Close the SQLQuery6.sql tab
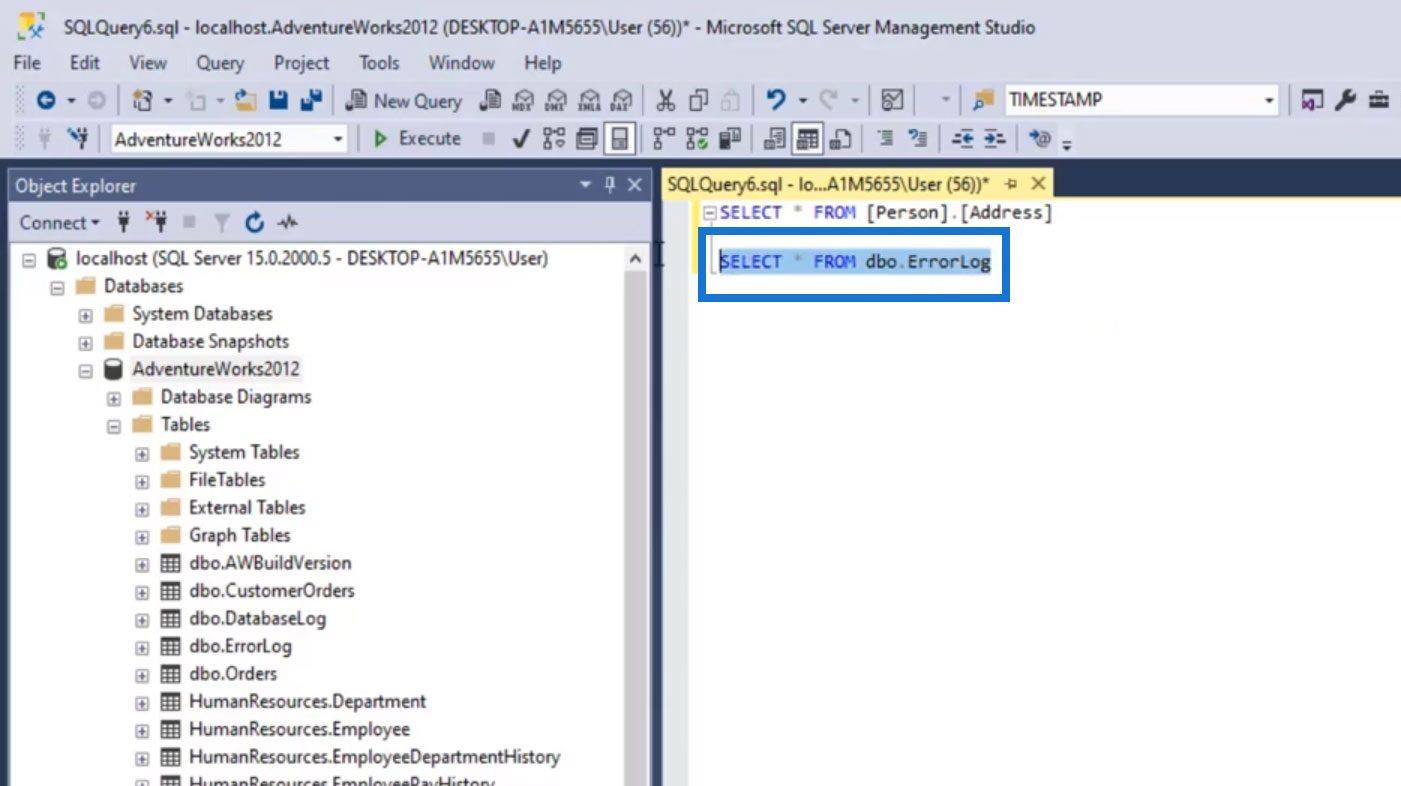Viewport: 1401px width, 786px height. coord(1038,184)
